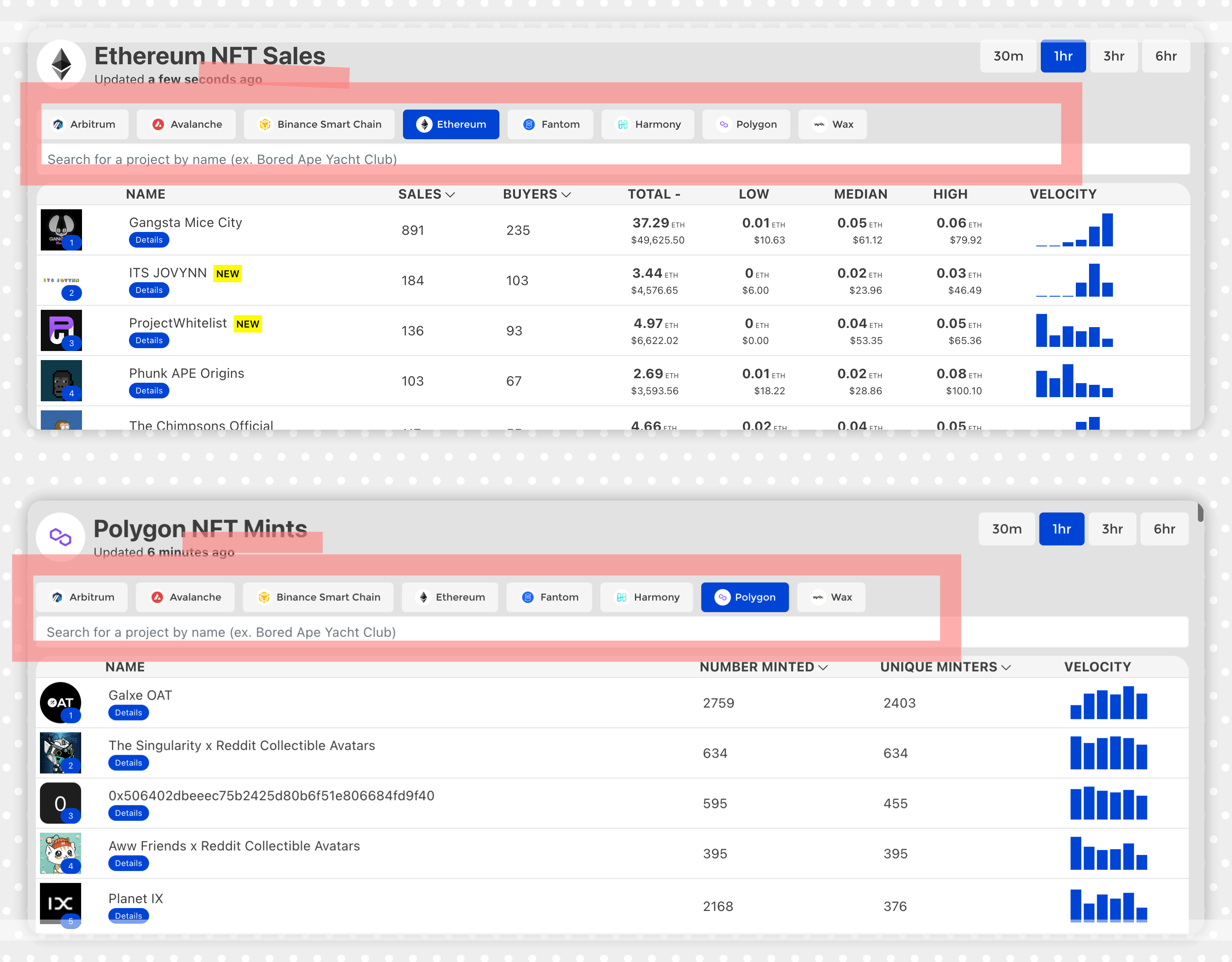View the Gangsta Mice City velocity chart
Screen dimensions: 1232x962
pyautogui.click(x=1074, y=230)
